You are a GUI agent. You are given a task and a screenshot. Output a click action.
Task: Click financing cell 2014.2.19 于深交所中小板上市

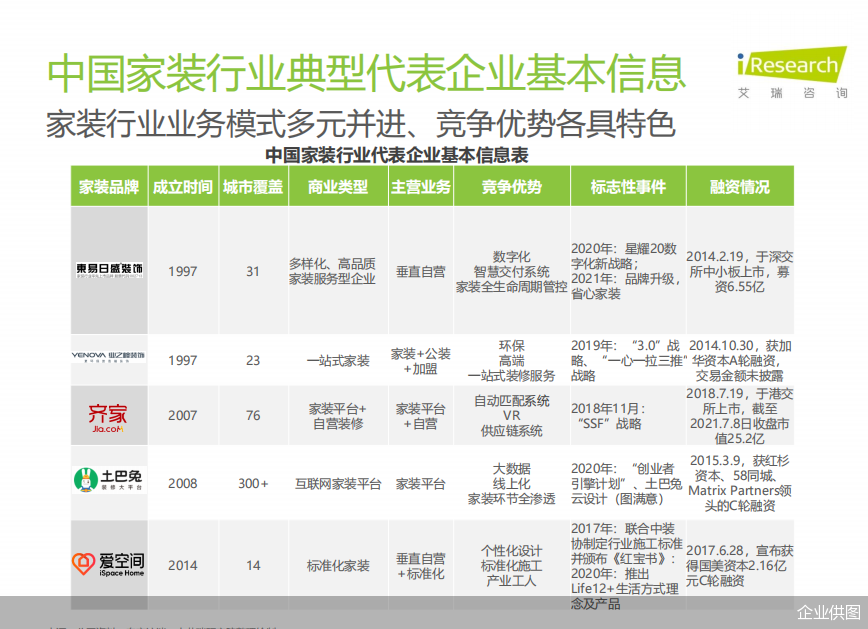click(740, 271)
